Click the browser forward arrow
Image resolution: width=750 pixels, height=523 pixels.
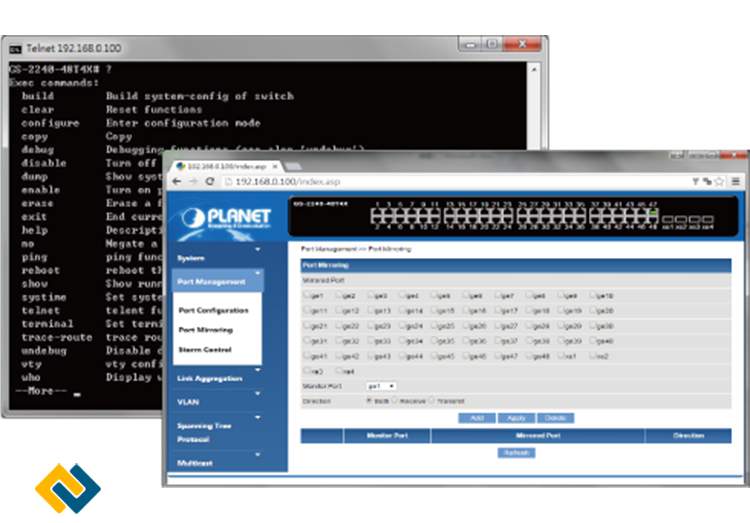192,182
